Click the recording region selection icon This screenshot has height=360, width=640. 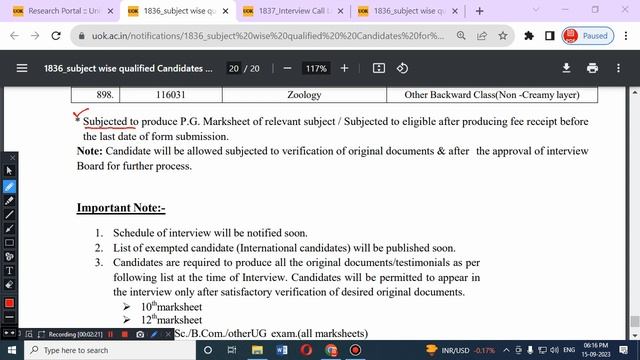(41, 334)
